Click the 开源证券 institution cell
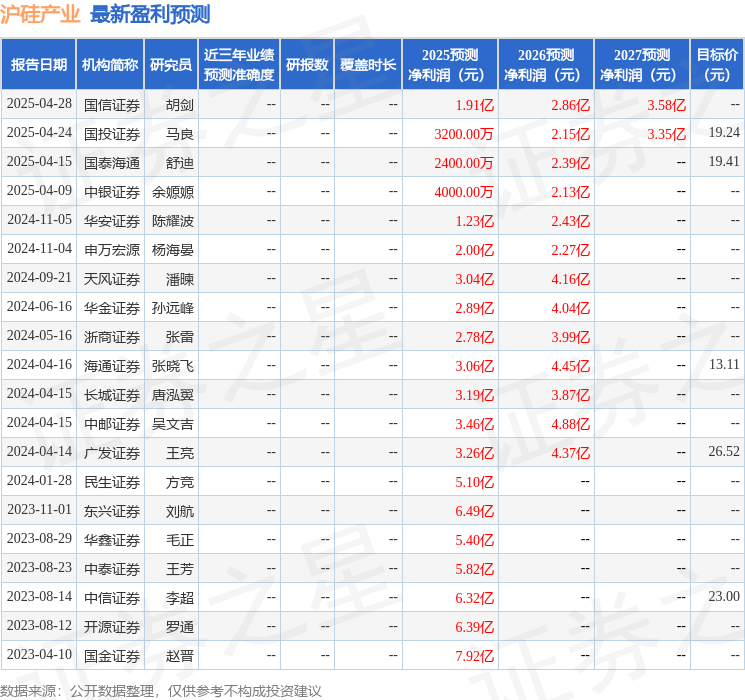The height and width of the screenshot is (700, 745). tap(112, 627)
